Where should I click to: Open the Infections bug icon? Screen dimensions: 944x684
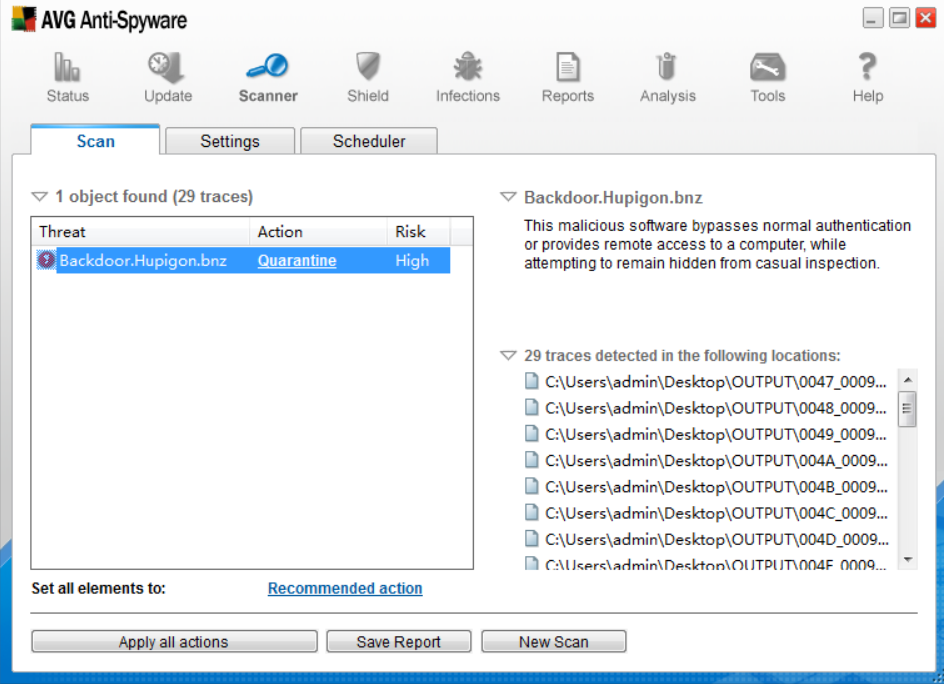(x=468, y=66)
